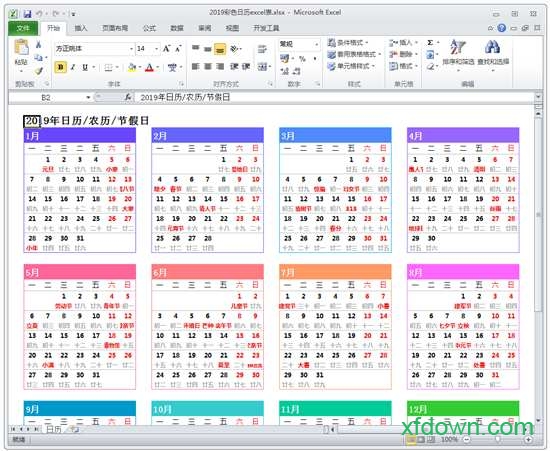Open the font name dropdown (方正隶体)
This screenshot has width=550, height=451.
(x=131, y=49)
